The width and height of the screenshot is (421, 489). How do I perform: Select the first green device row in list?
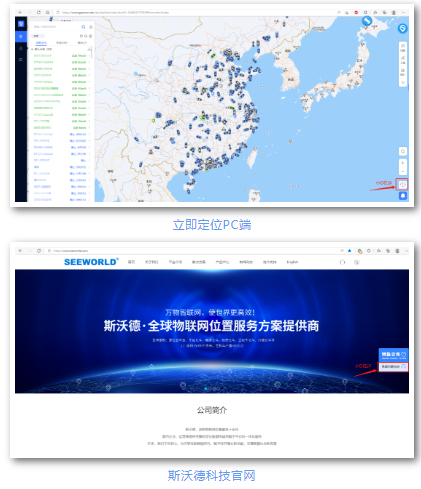62,56
